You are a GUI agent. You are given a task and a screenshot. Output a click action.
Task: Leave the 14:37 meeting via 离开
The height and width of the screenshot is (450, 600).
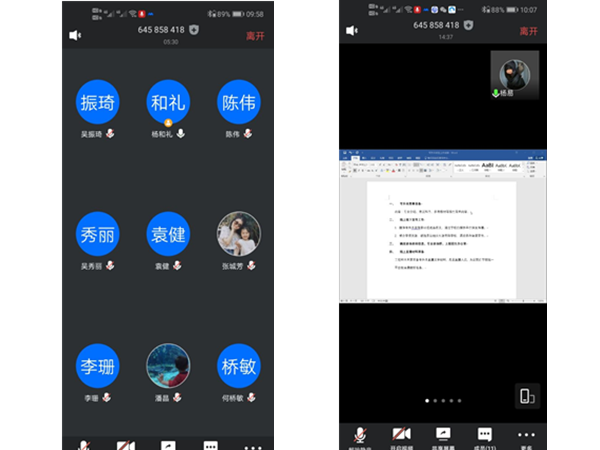click(529, 31)
